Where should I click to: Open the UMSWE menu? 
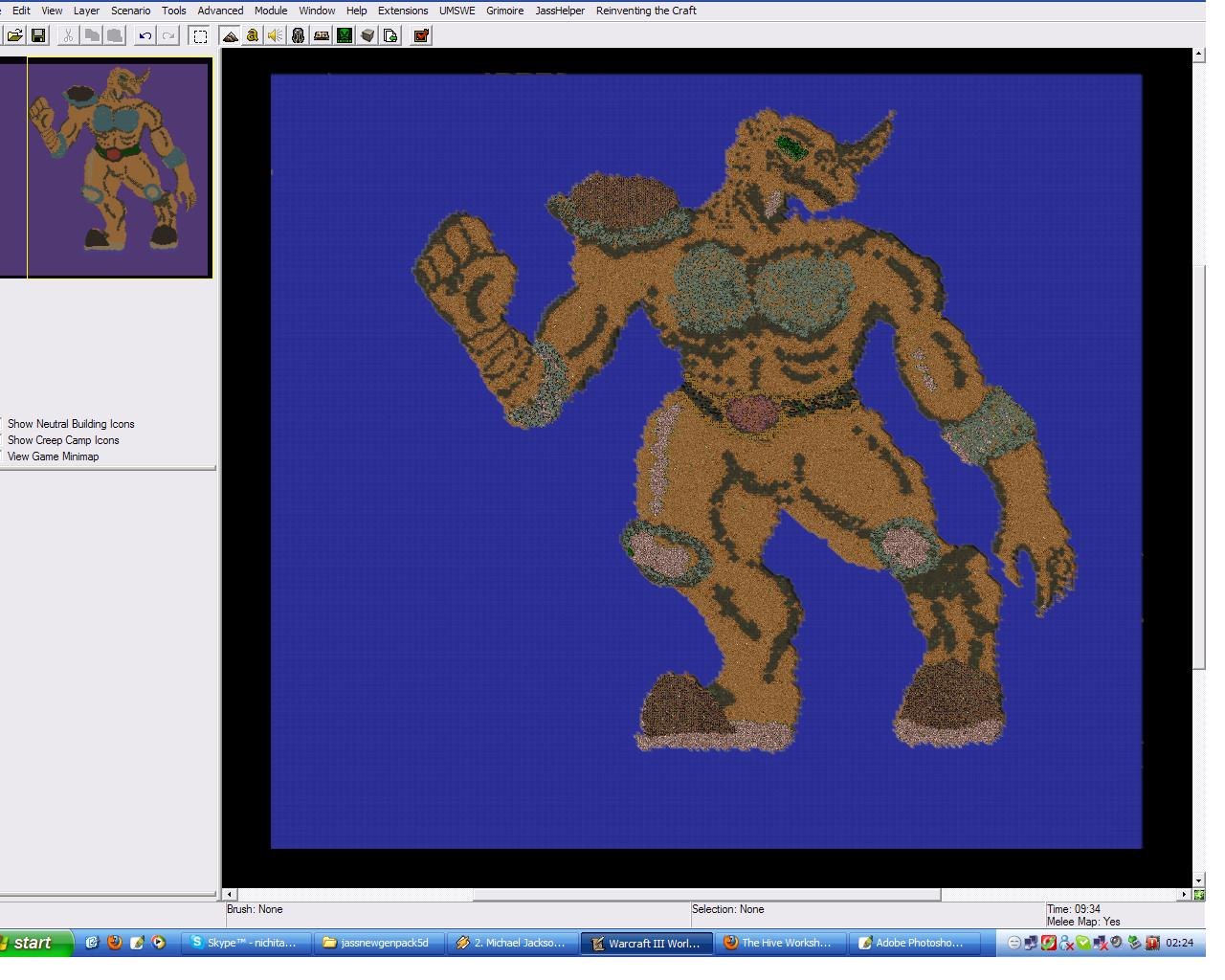click(457, 11)
